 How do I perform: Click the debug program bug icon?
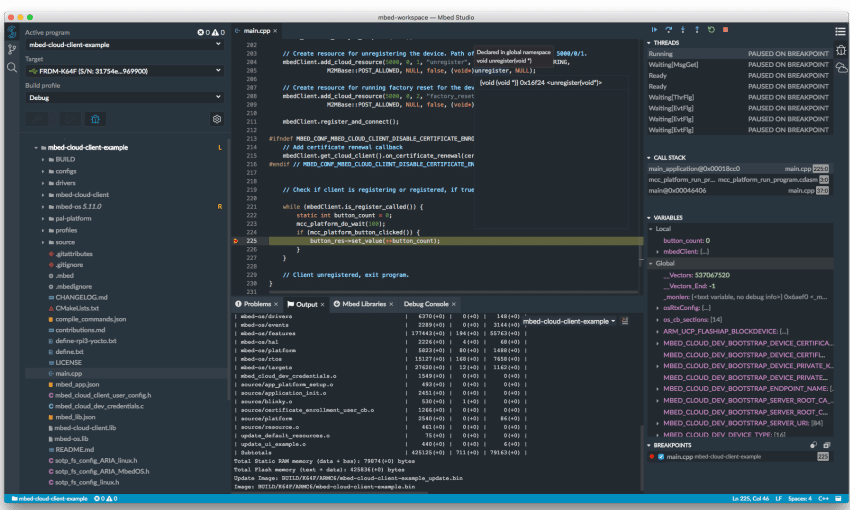95,119
